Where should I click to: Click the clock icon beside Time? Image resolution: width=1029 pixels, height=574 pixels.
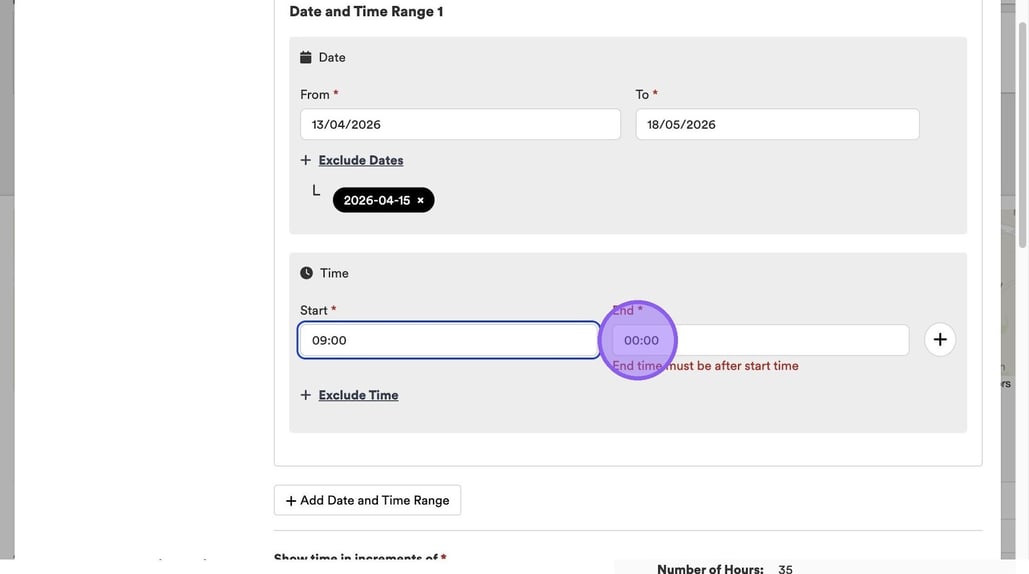306,273
